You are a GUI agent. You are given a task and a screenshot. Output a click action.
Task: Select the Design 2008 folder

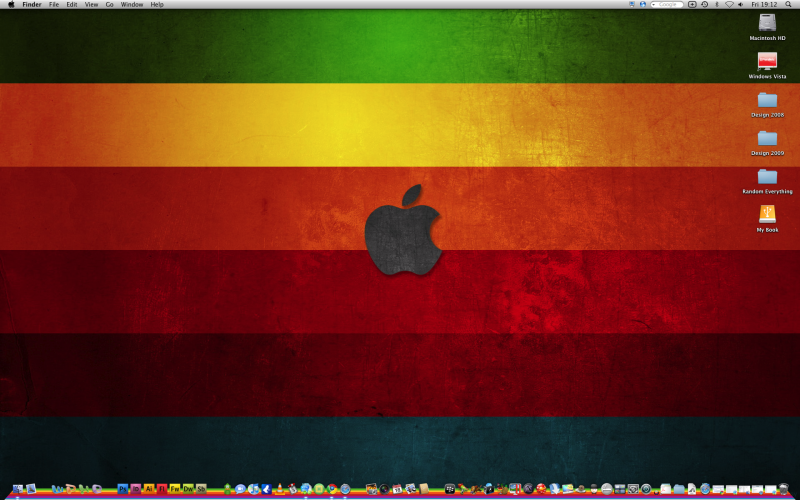(x=767, y=100)
